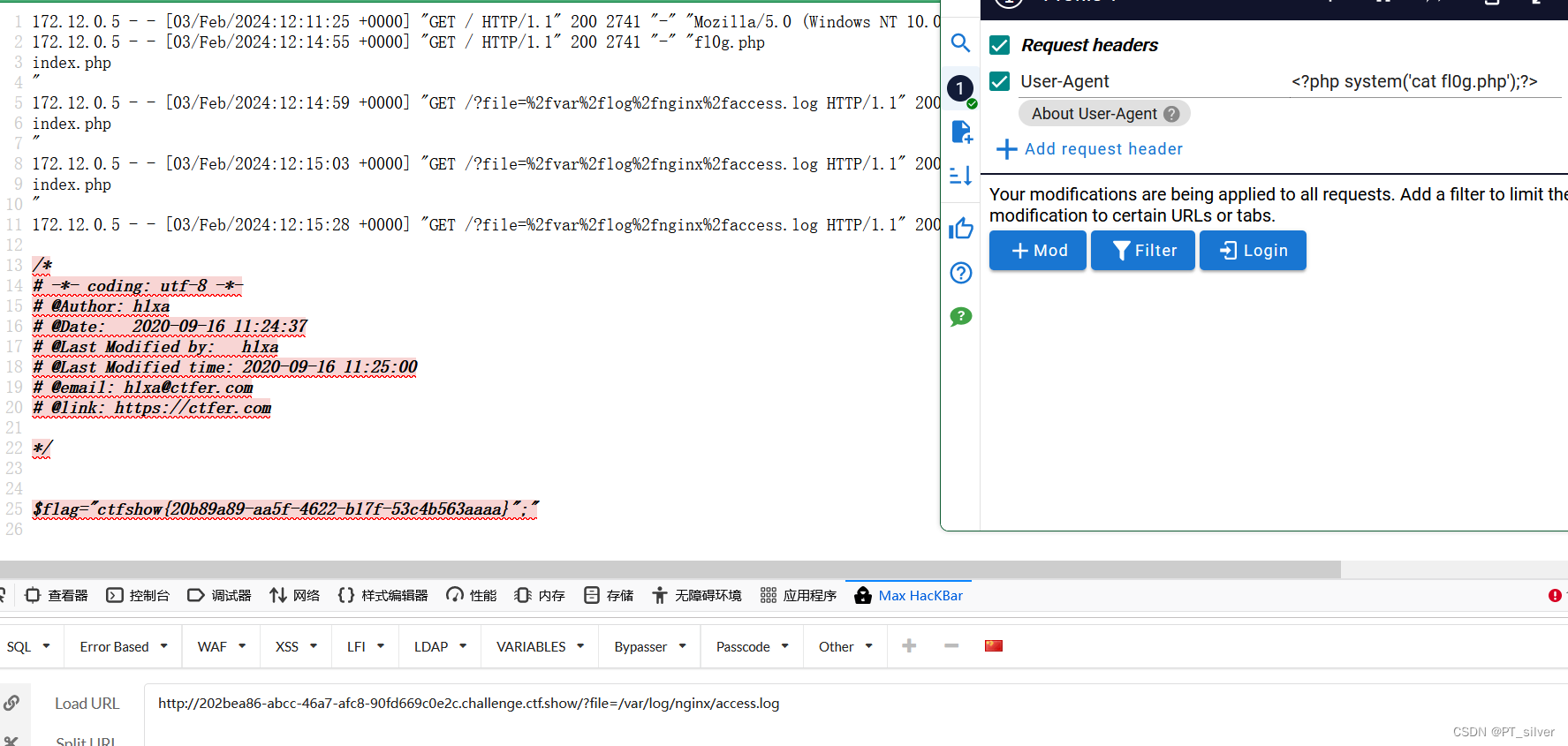This screenshot has height=746, width=1568.
Task: Open the WAF dropdown menu
Action: [221, 646]
